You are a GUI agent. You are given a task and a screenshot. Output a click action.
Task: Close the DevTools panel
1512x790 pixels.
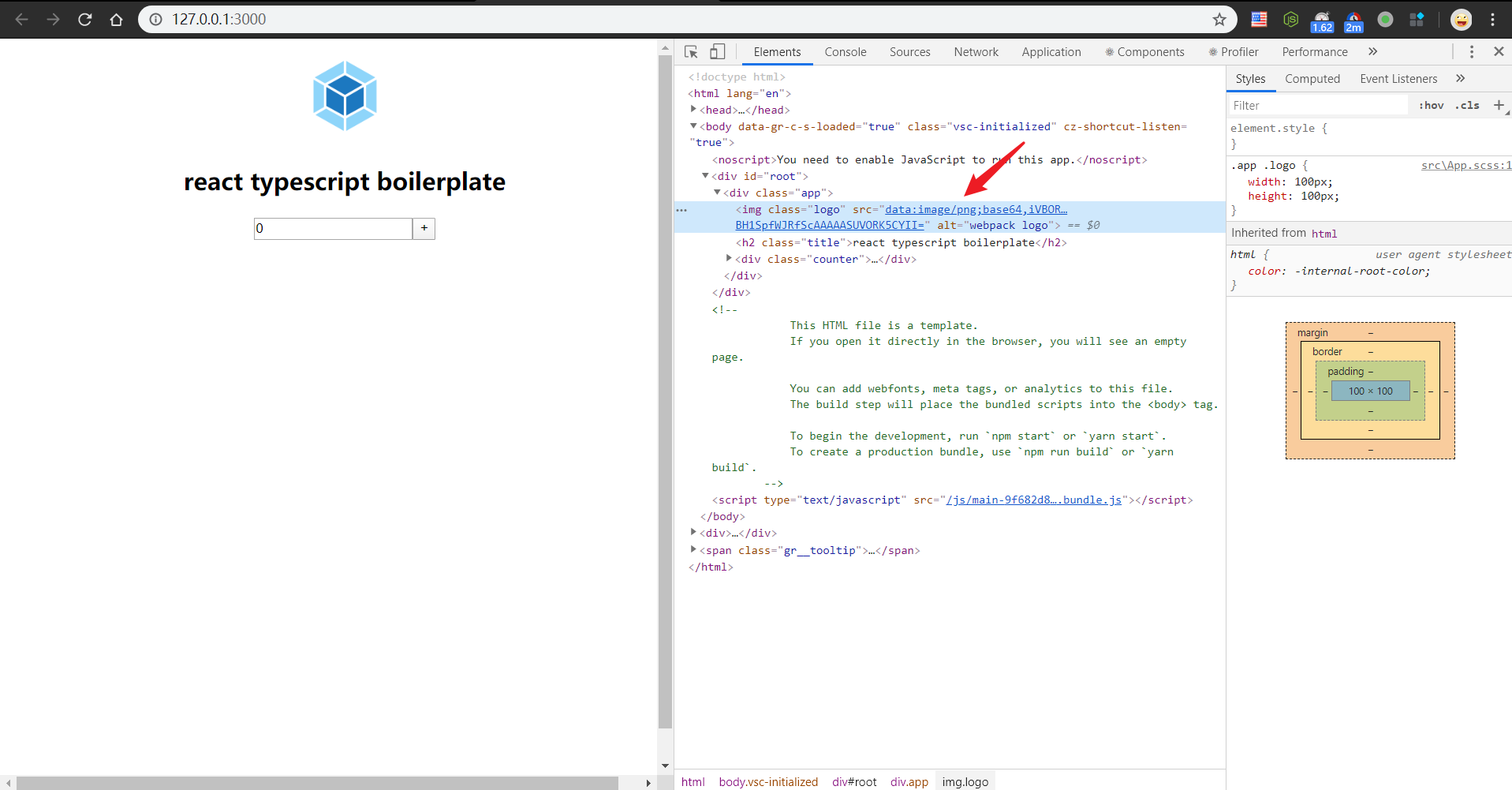click(1499, 51)
